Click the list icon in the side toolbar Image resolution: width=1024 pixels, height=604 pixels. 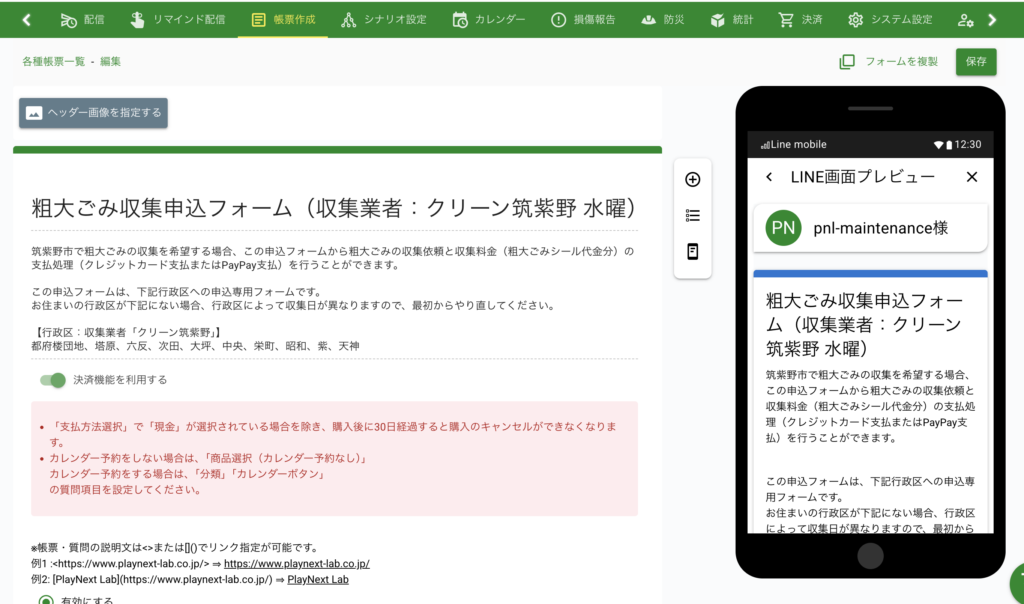click(692, 215)
